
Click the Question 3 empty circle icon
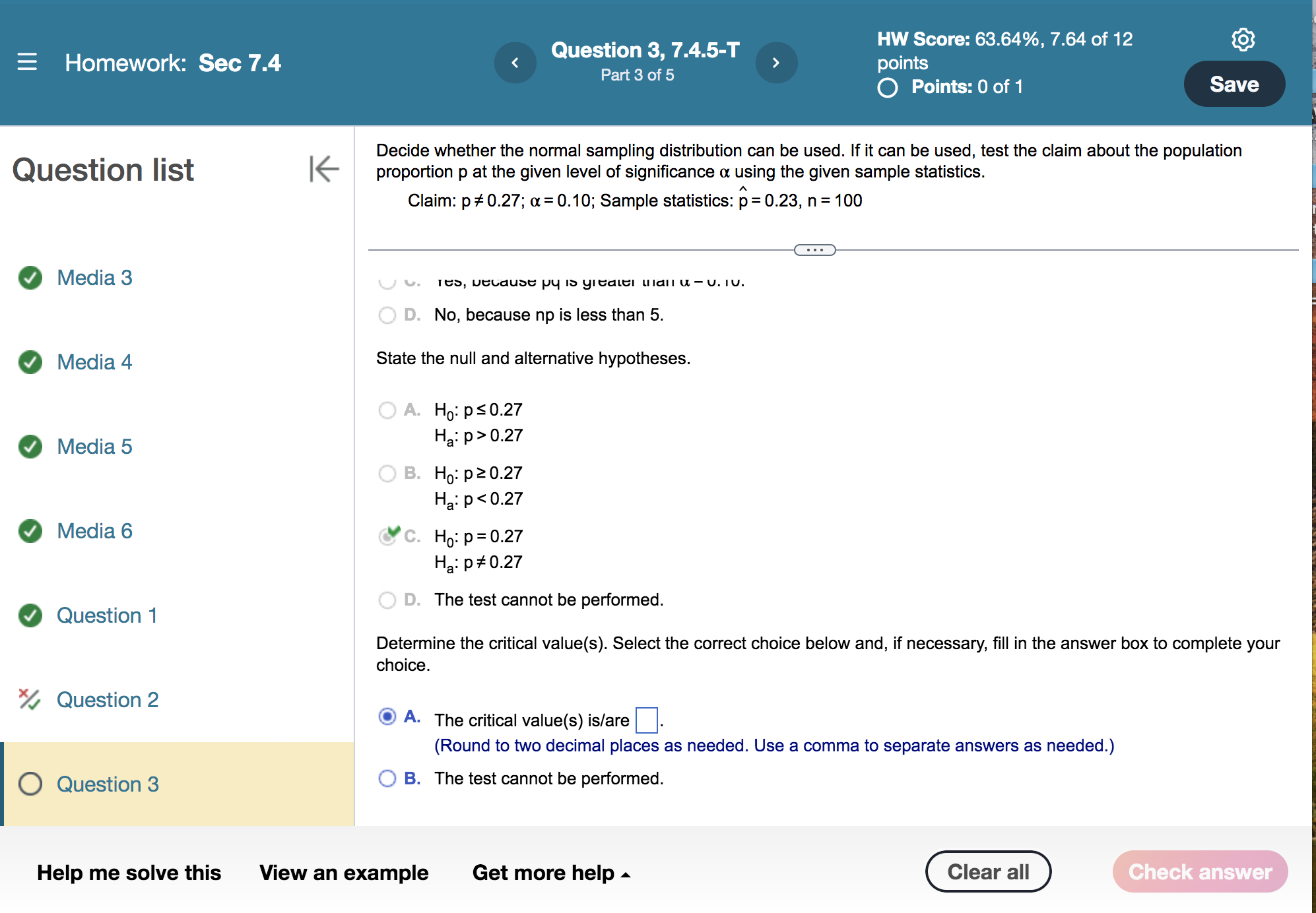pos(30,784)
